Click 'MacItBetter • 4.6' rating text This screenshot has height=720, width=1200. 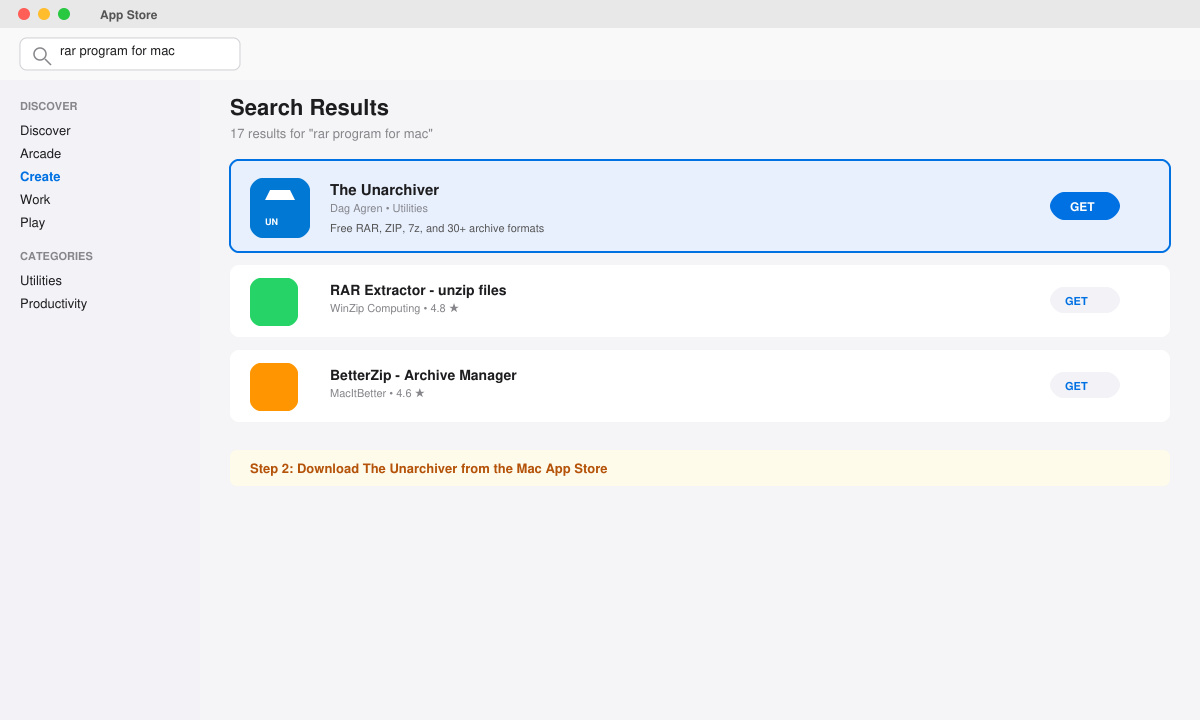[377, 393]
